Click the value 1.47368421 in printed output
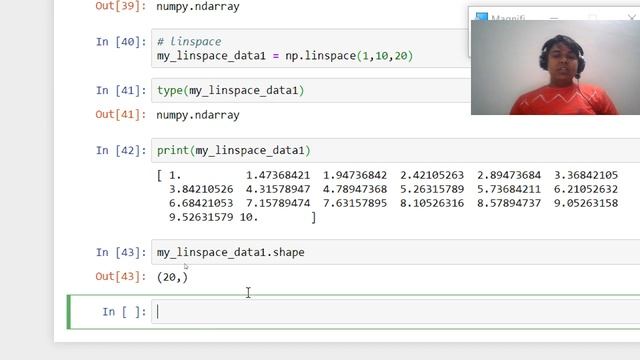 [278, 176]
